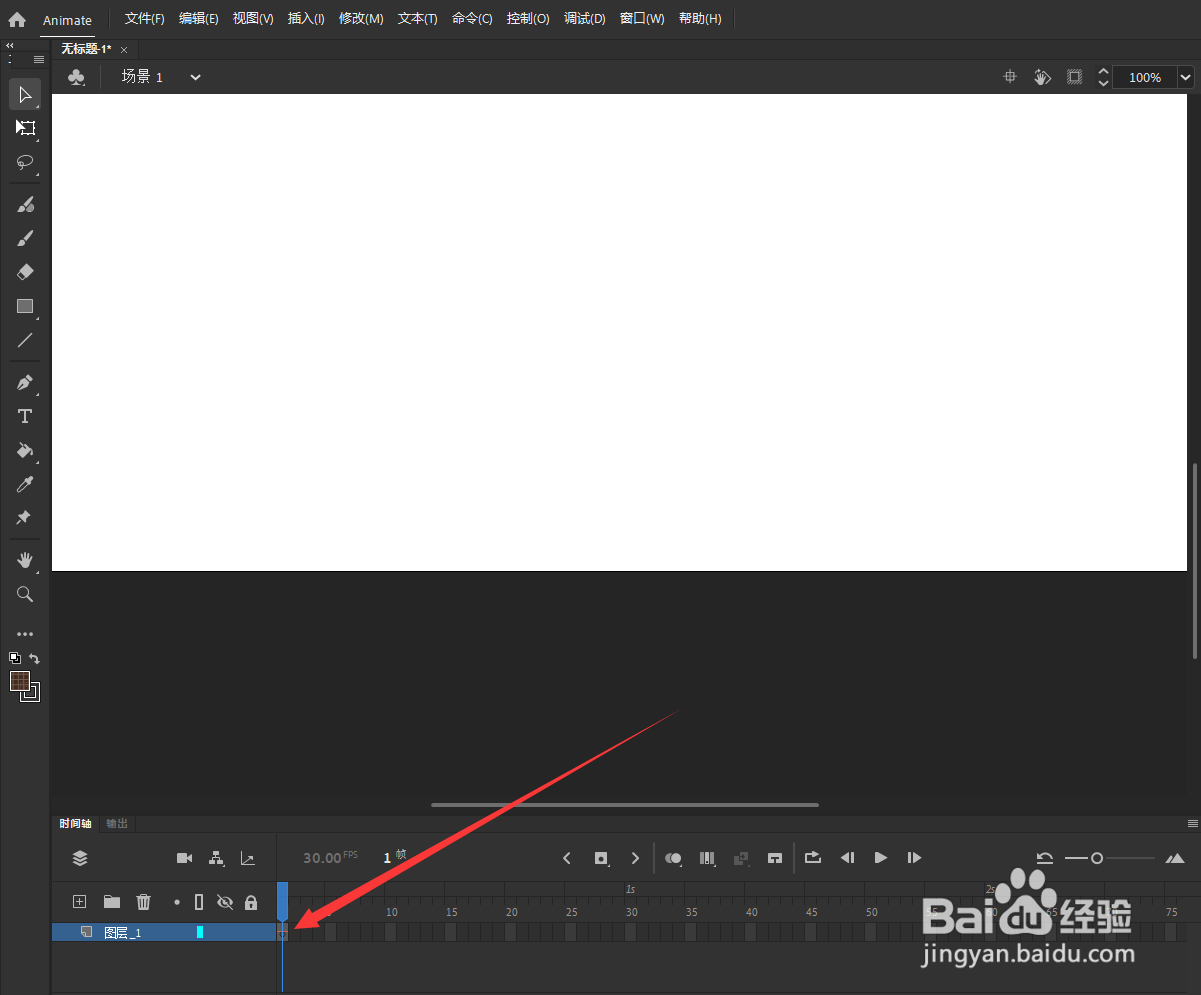Collapse the tools panel double arrow
This screenshot has height=995, width=1201.
[x=10, y=46]
